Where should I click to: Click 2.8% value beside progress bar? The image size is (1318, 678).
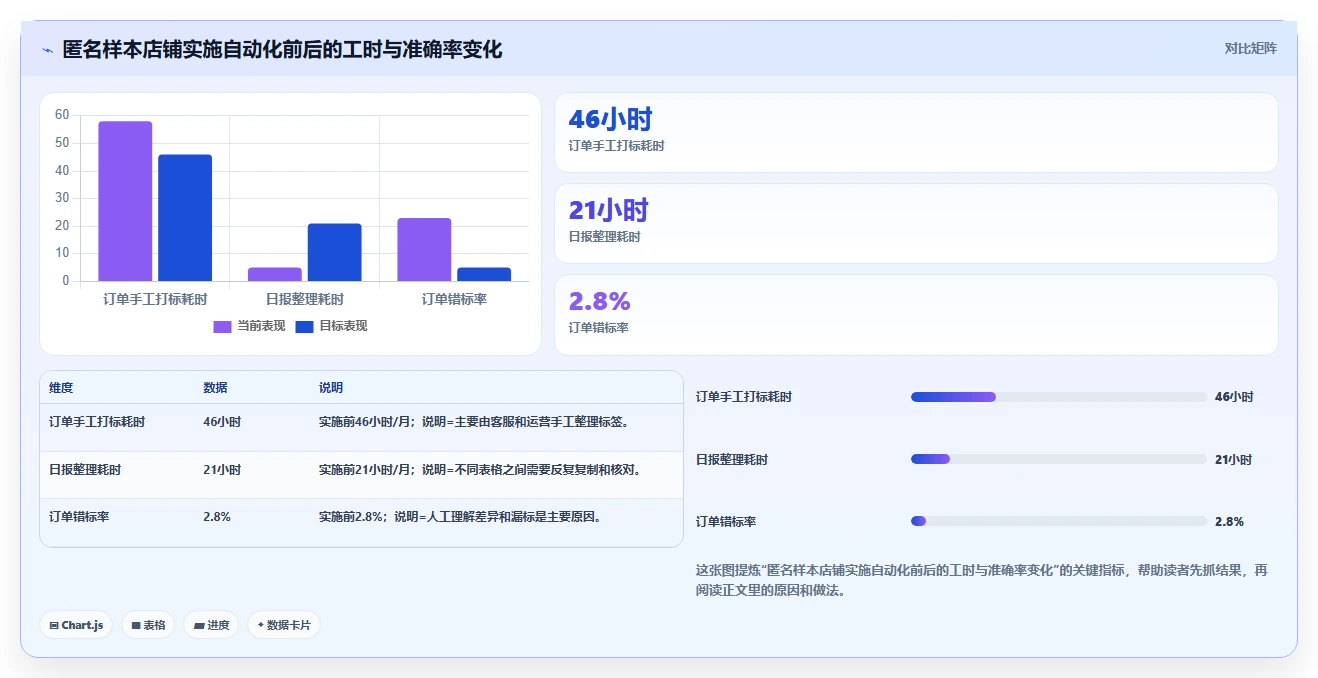click(1229, 522)
